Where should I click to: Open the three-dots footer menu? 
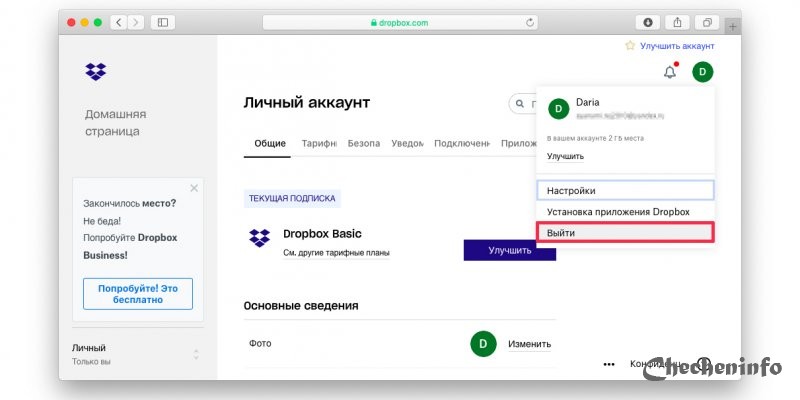coord(608,364)
